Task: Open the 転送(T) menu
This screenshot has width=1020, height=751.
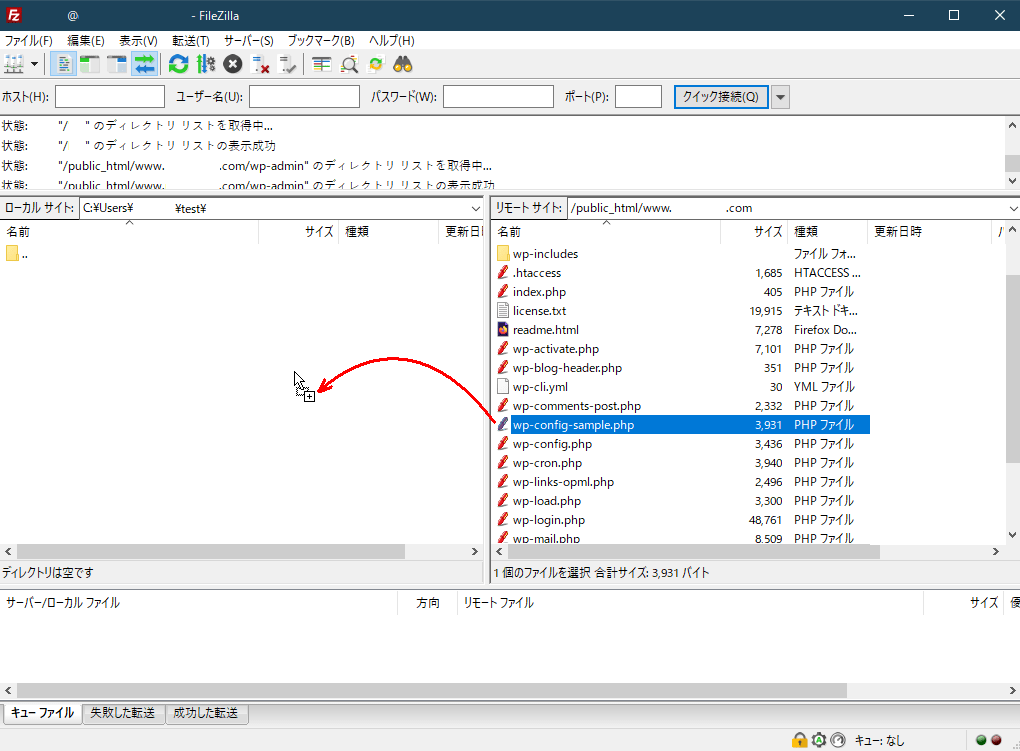Action: 191,40
